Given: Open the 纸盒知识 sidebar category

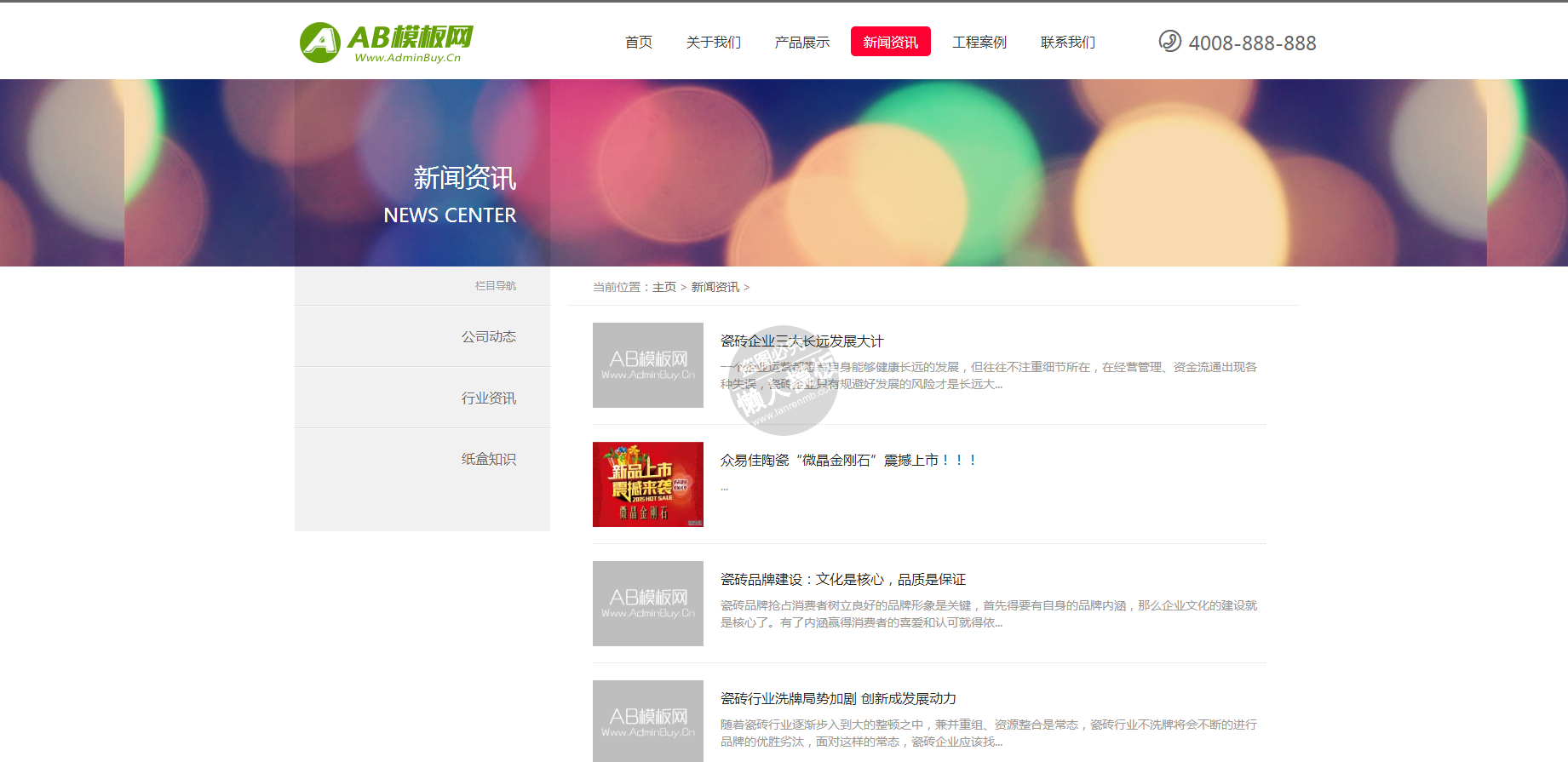Looking at the screenshot, I should pyautogui.click(x=488, y=459).
